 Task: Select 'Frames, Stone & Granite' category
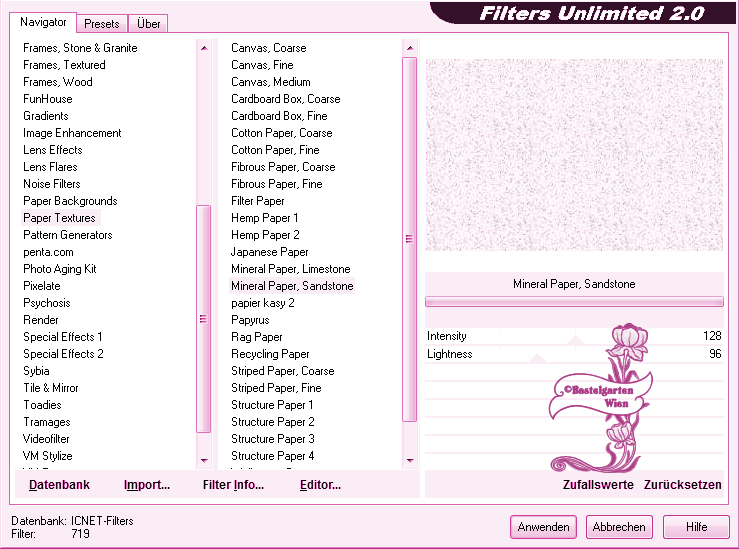click(80, 48)
